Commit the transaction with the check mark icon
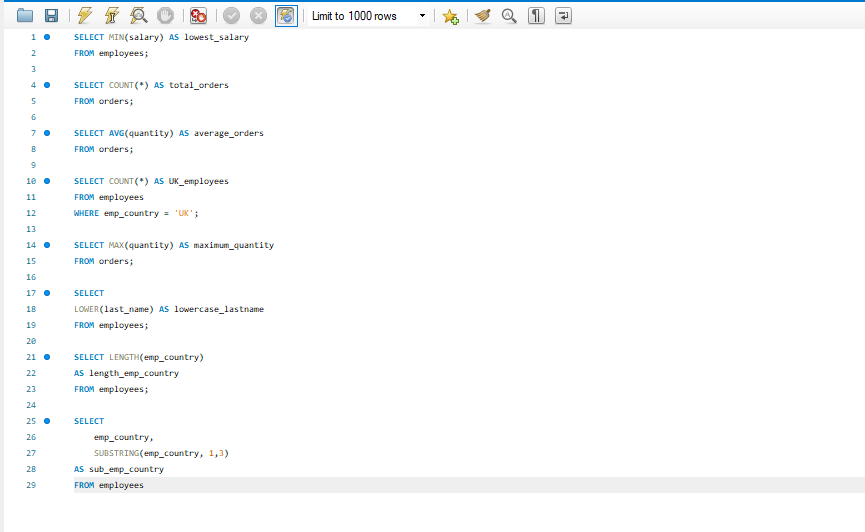Image resolution: width=865 pixels, height=532 pixels. tap(231, 15)
